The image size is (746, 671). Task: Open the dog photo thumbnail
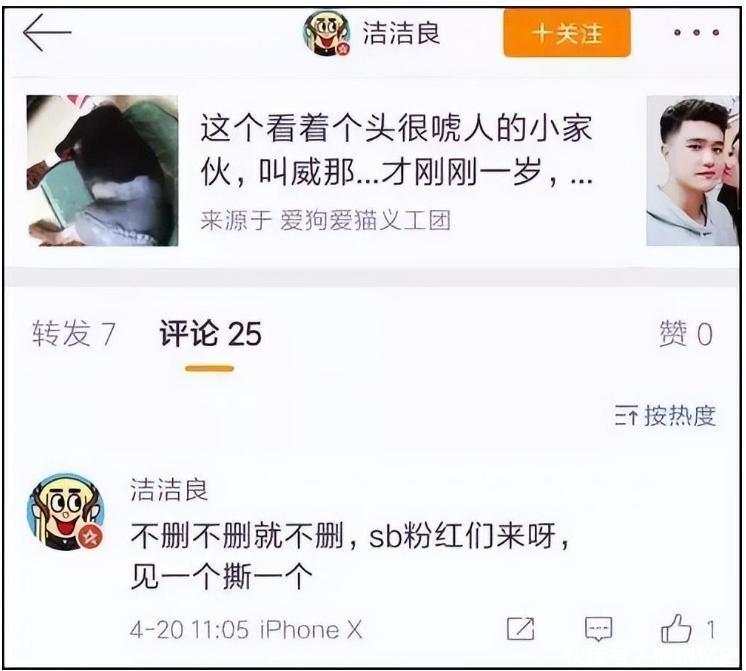click(x=102, y=170)
